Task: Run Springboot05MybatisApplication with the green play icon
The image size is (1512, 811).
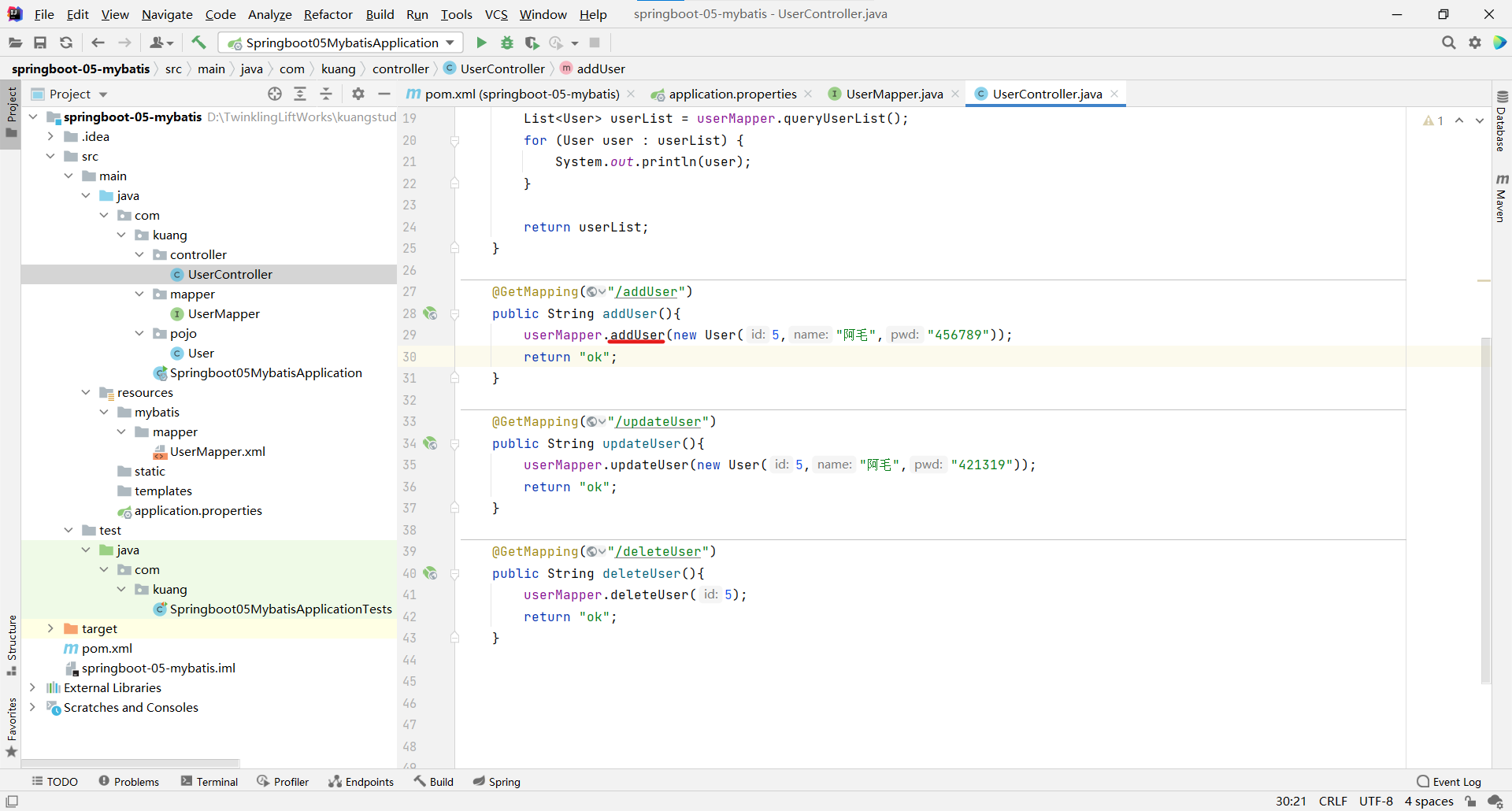Action: click(481, 43)
